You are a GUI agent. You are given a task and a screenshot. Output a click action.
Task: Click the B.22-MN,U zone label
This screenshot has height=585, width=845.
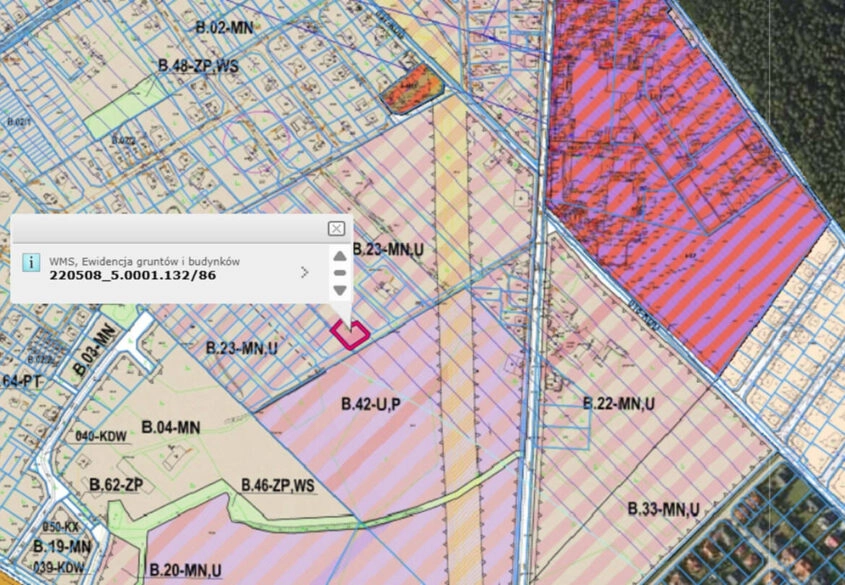[618, 404]
